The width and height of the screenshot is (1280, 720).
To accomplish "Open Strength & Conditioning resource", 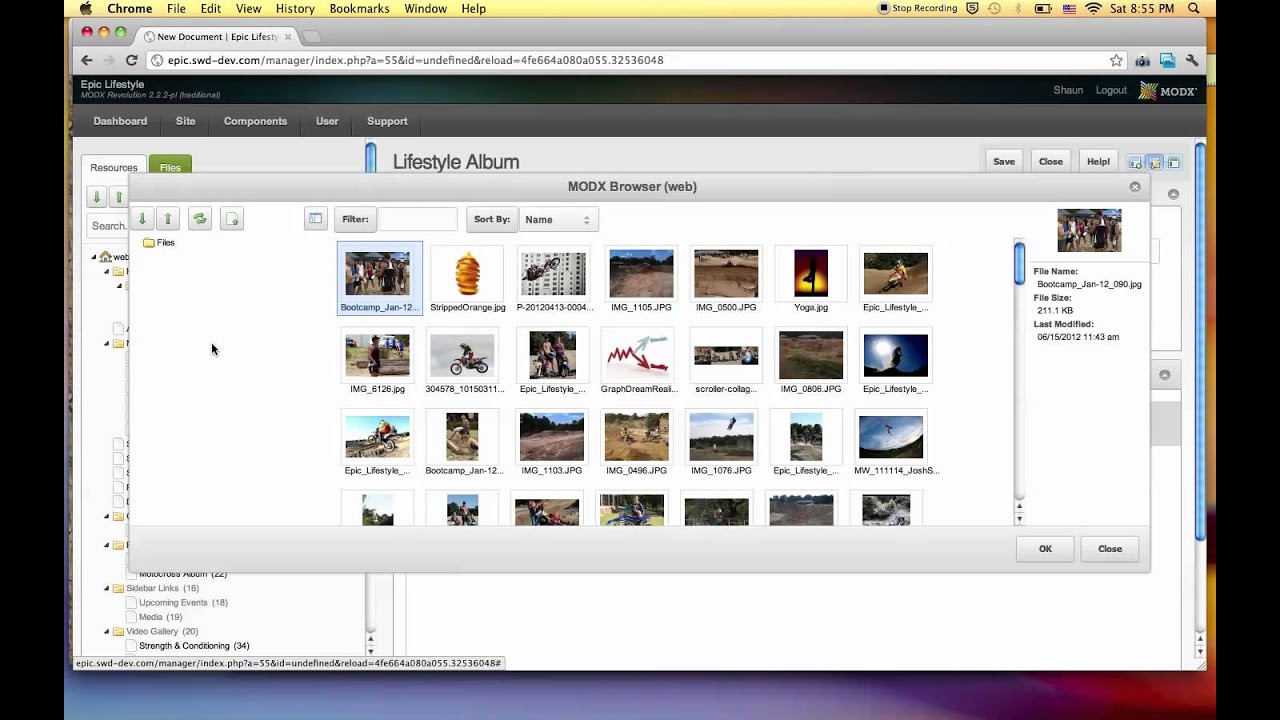I will coord(194,646).
